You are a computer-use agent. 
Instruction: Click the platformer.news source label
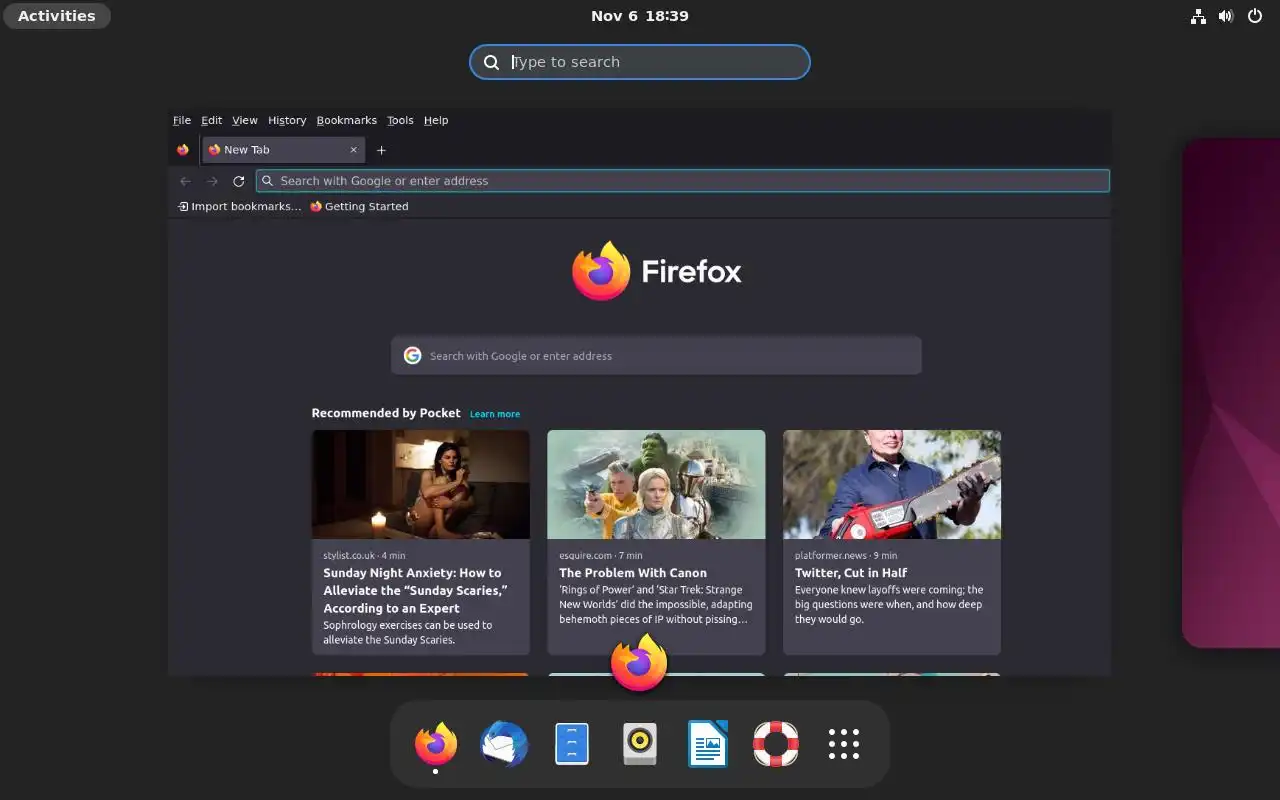[x=846, y=555]
